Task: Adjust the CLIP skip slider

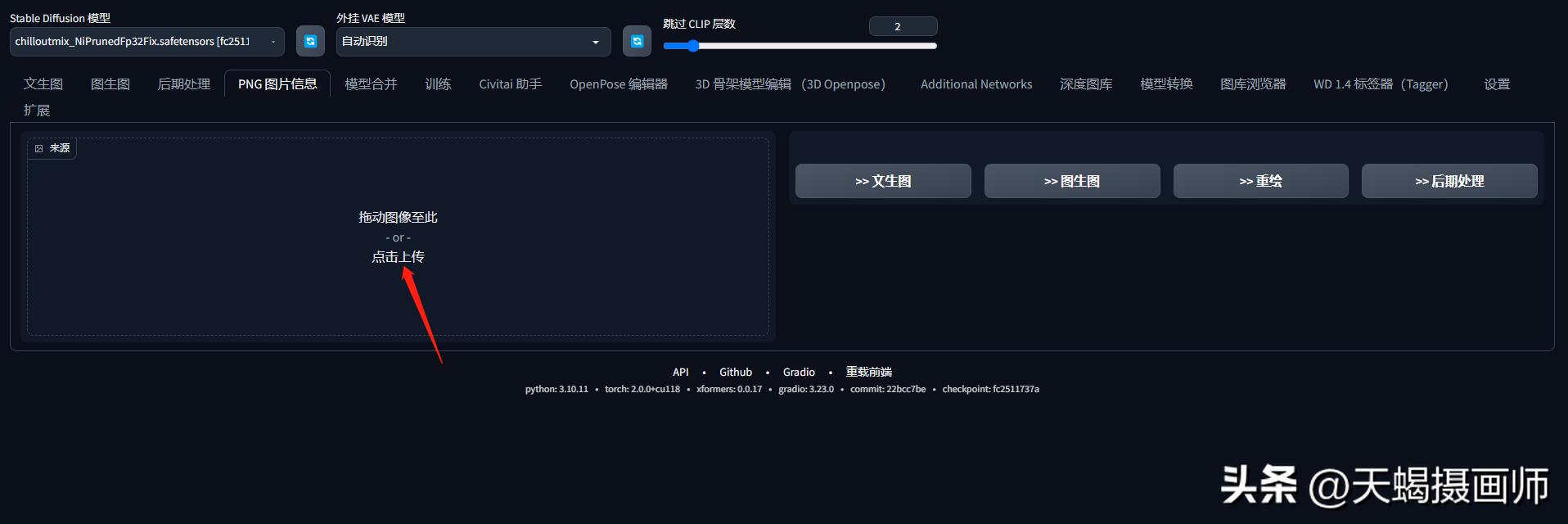Action: coord(800,46)
